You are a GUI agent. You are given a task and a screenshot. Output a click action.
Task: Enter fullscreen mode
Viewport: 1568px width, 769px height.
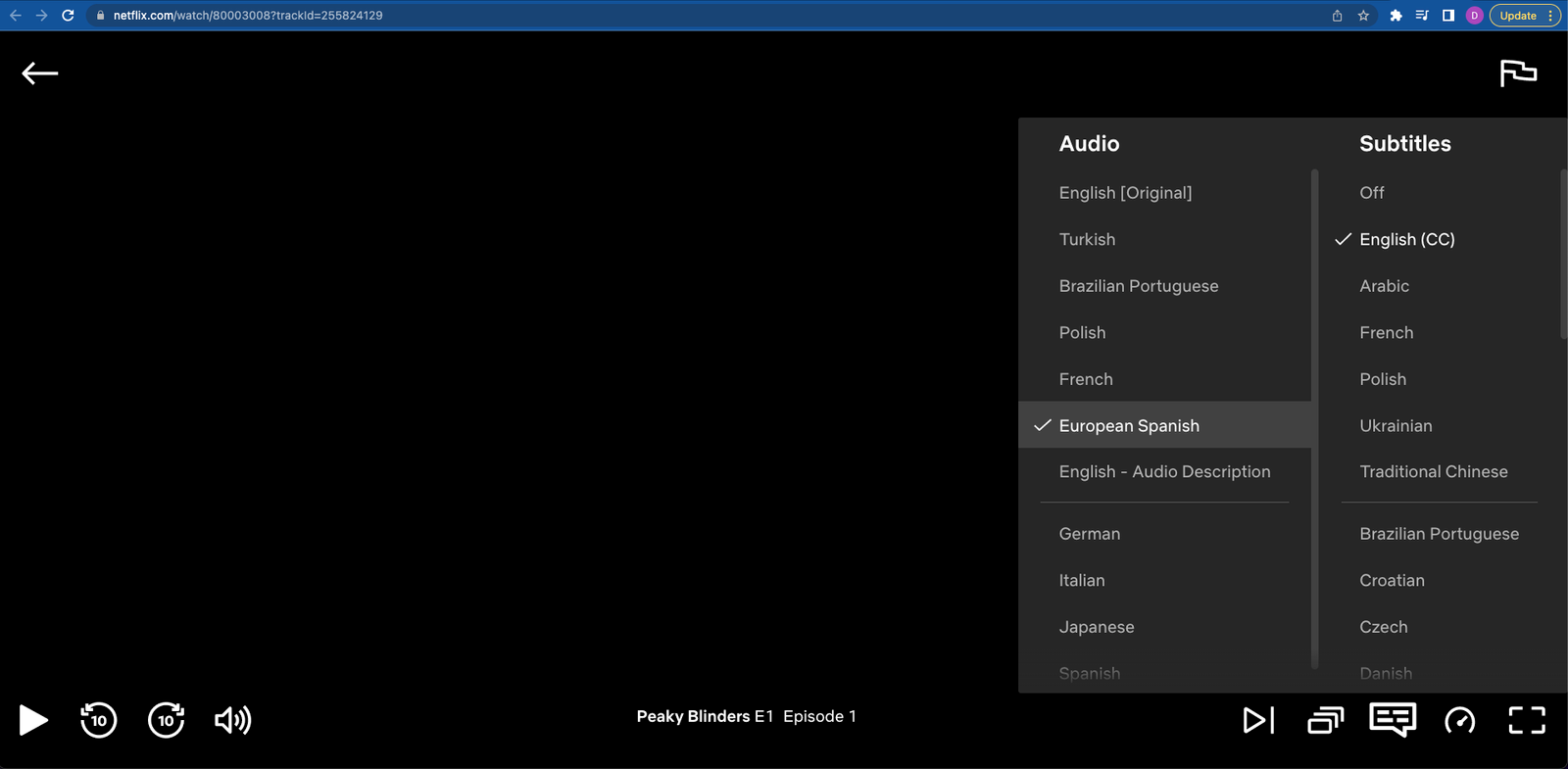tap(1527, 720)
